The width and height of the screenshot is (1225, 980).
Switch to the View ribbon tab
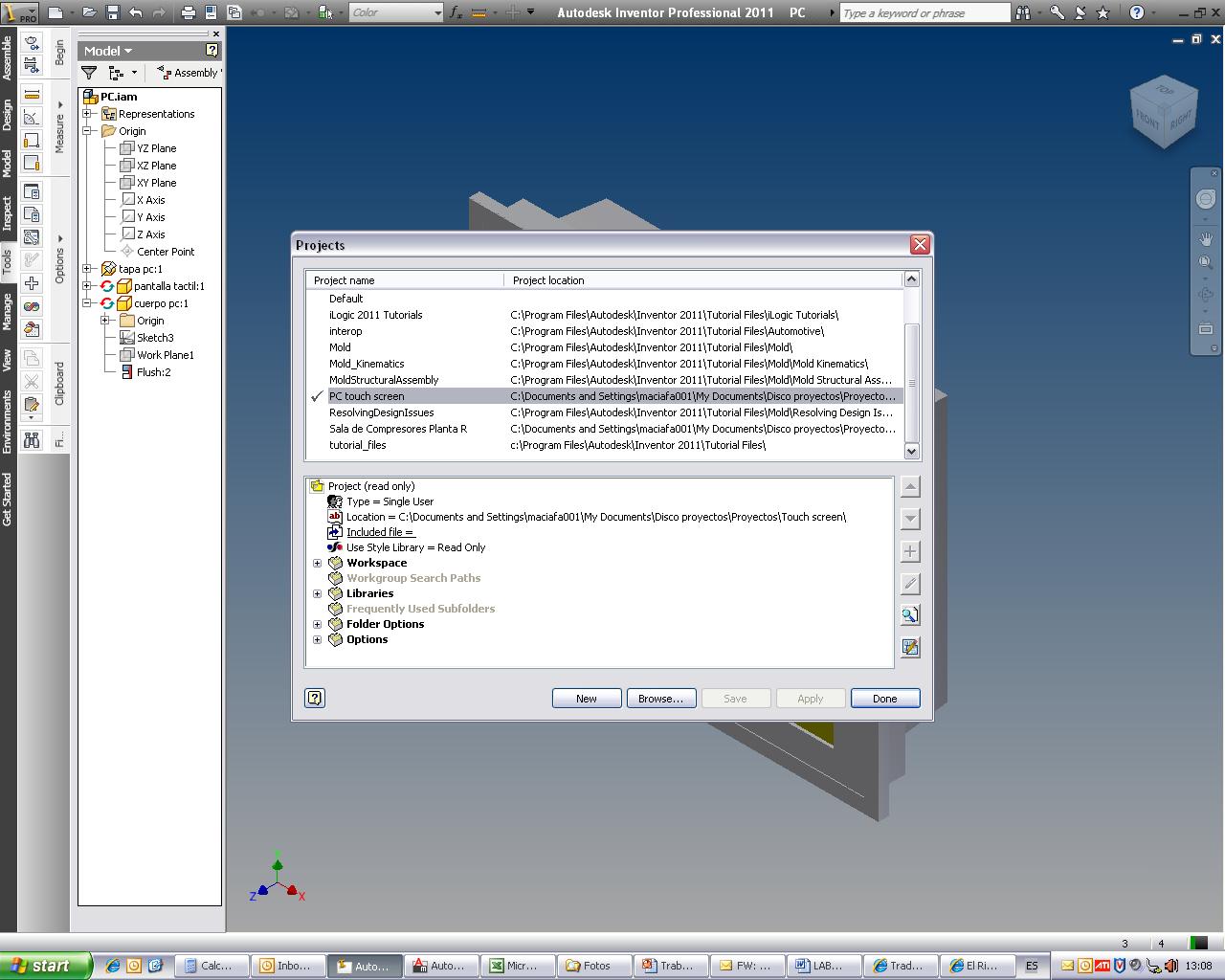tap(8, 360)
